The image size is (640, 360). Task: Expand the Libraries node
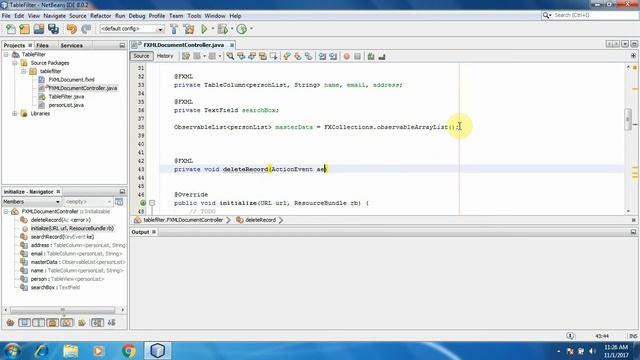(x=15, y=113)
